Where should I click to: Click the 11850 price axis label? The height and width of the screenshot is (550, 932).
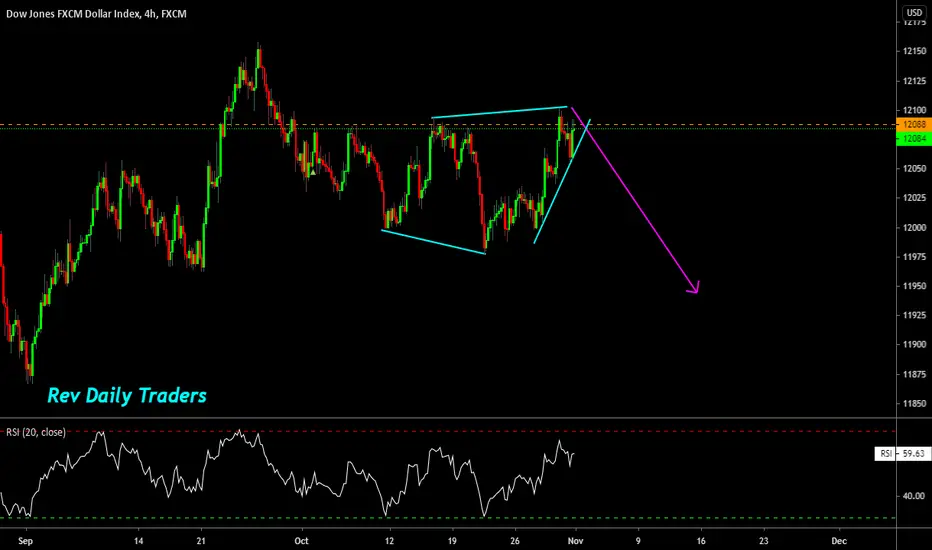pos(914,404)
